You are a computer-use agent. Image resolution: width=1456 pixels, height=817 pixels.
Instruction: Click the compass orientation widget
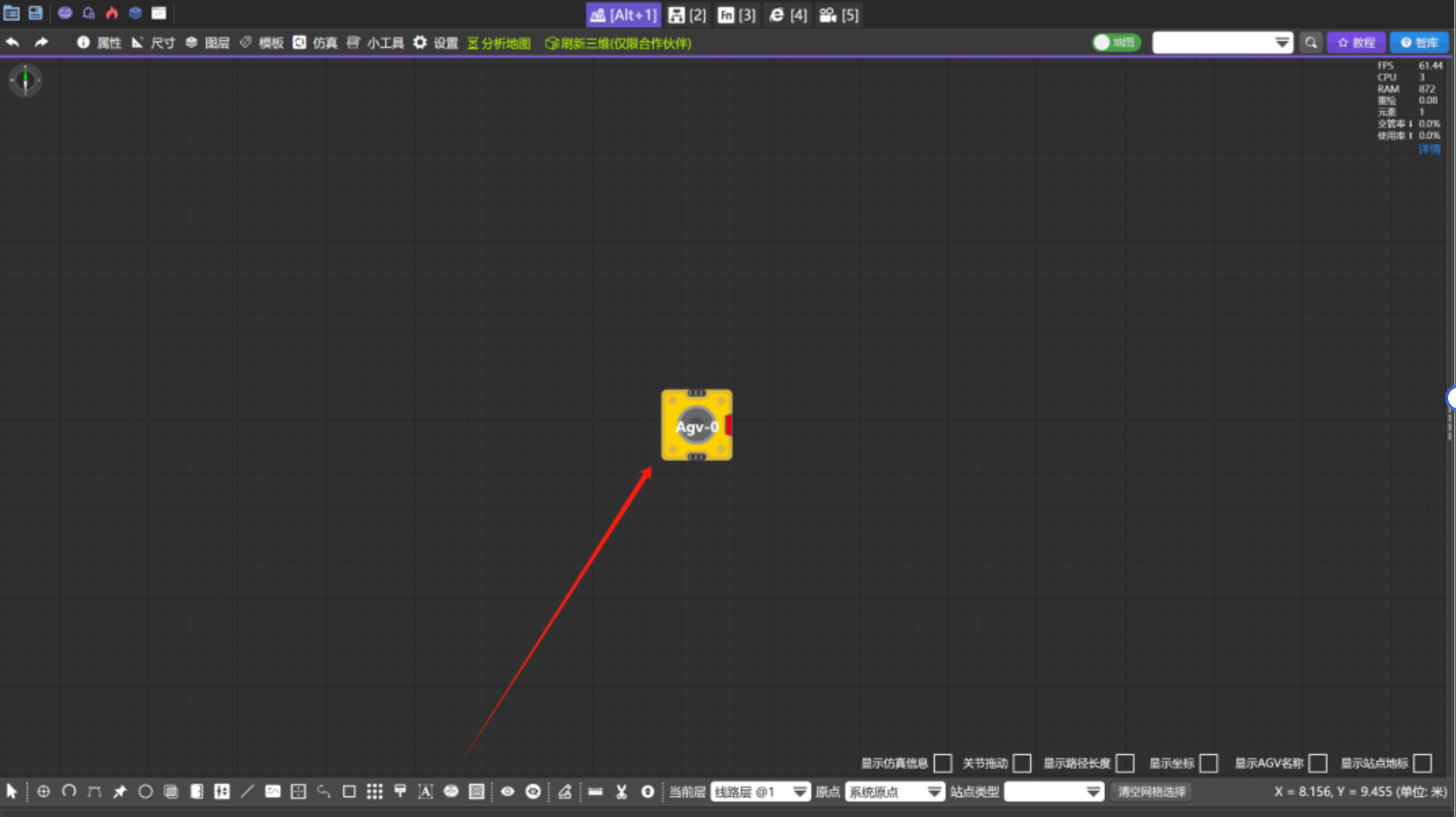25,80
